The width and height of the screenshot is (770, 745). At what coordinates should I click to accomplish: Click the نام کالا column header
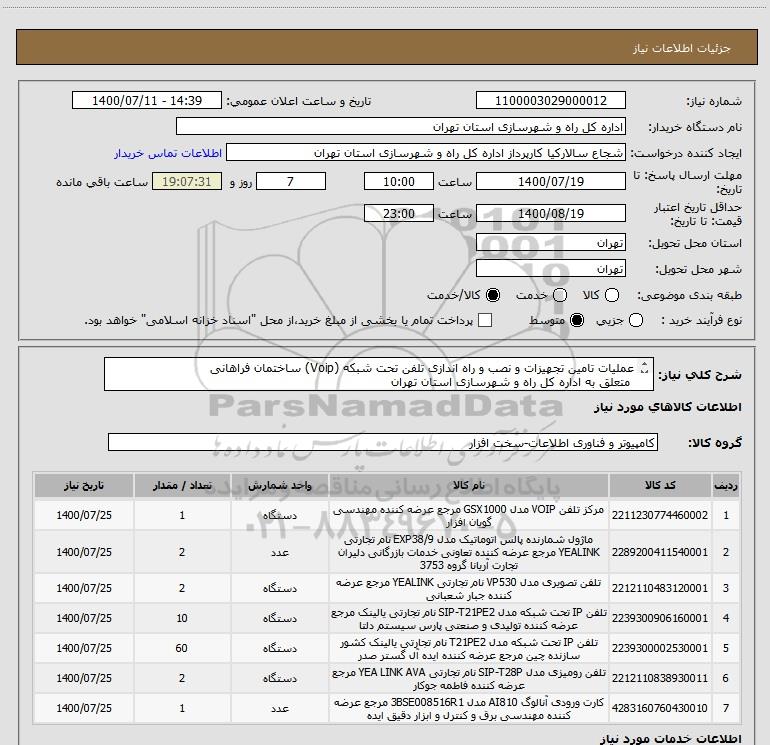[x=469, y=486]
